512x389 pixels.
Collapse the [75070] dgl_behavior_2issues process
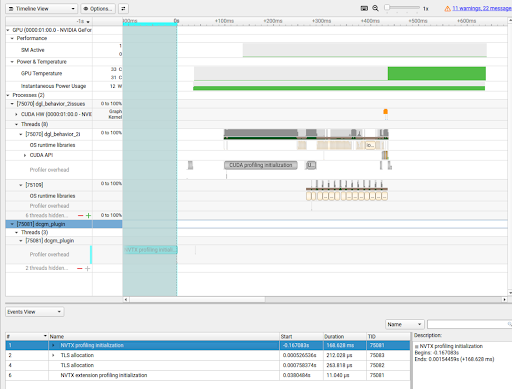(x=12, y=104)
